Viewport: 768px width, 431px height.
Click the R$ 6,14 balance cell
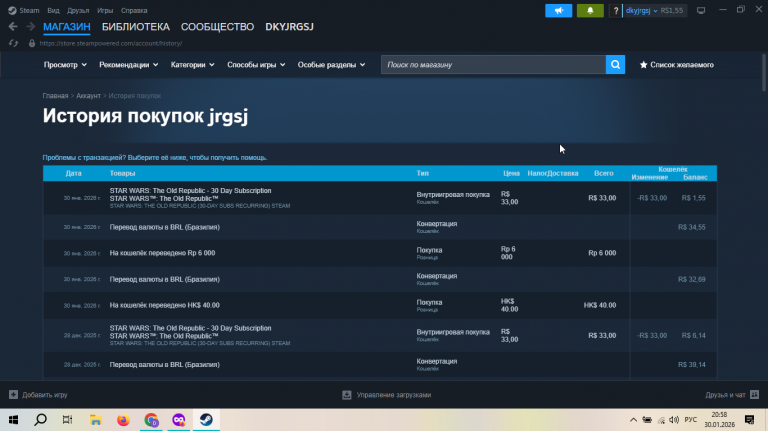[x=694, y=335]
